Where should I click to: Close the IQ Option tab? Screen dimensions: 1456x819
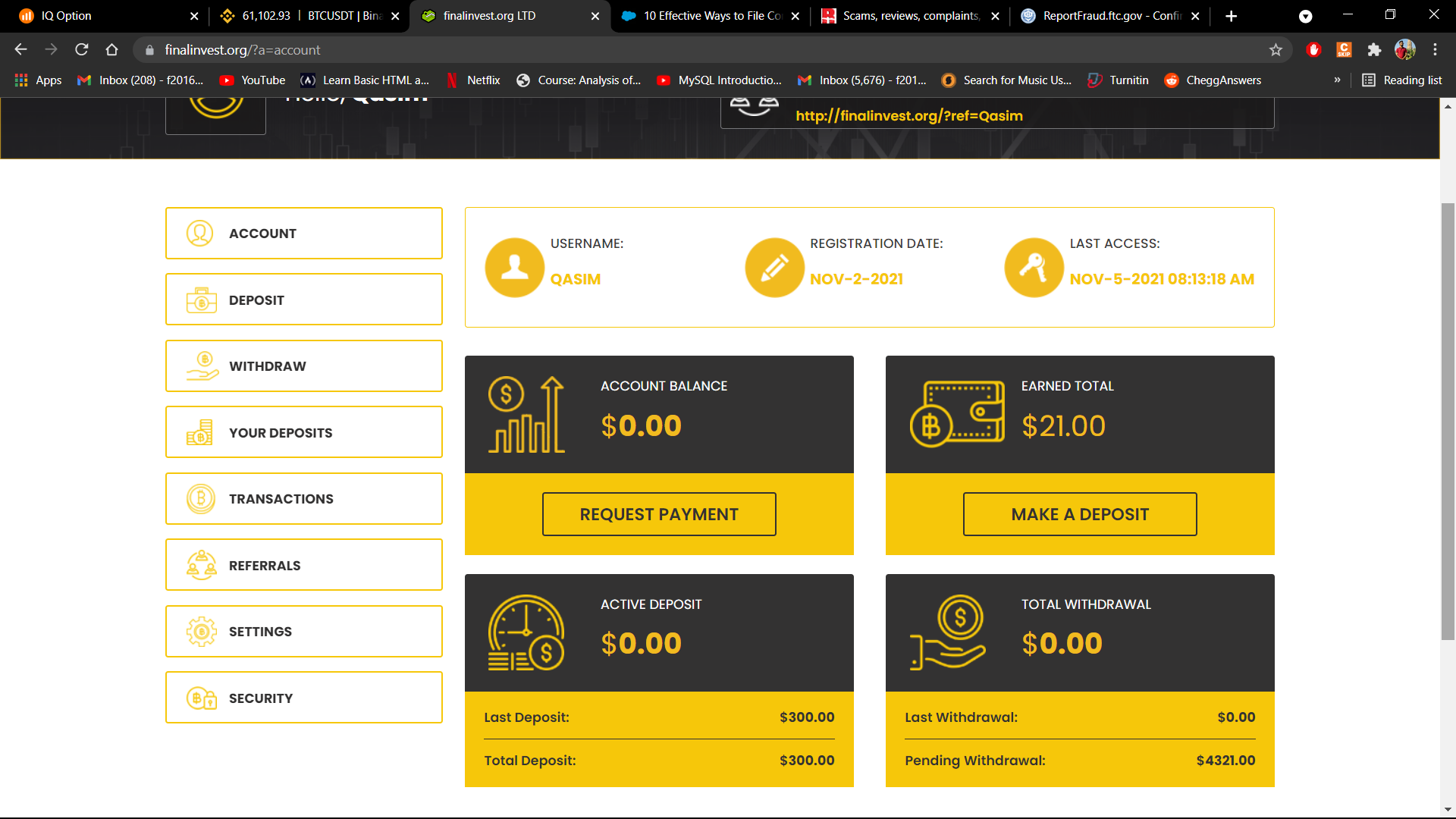point(194,16)
